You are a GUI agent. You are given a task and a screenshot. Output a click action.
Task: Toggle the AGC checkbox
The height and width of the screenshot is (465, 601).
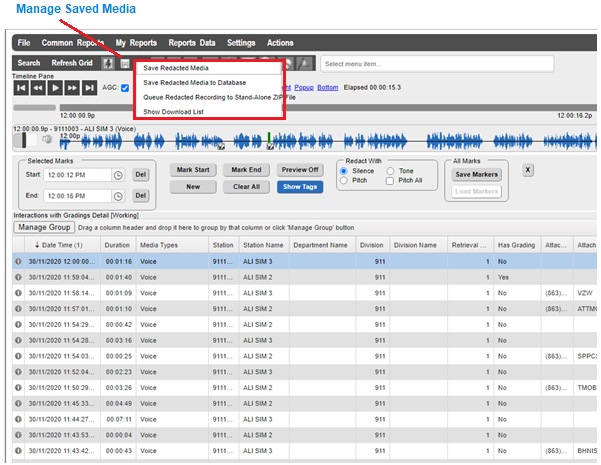click(x=125, y=88)
